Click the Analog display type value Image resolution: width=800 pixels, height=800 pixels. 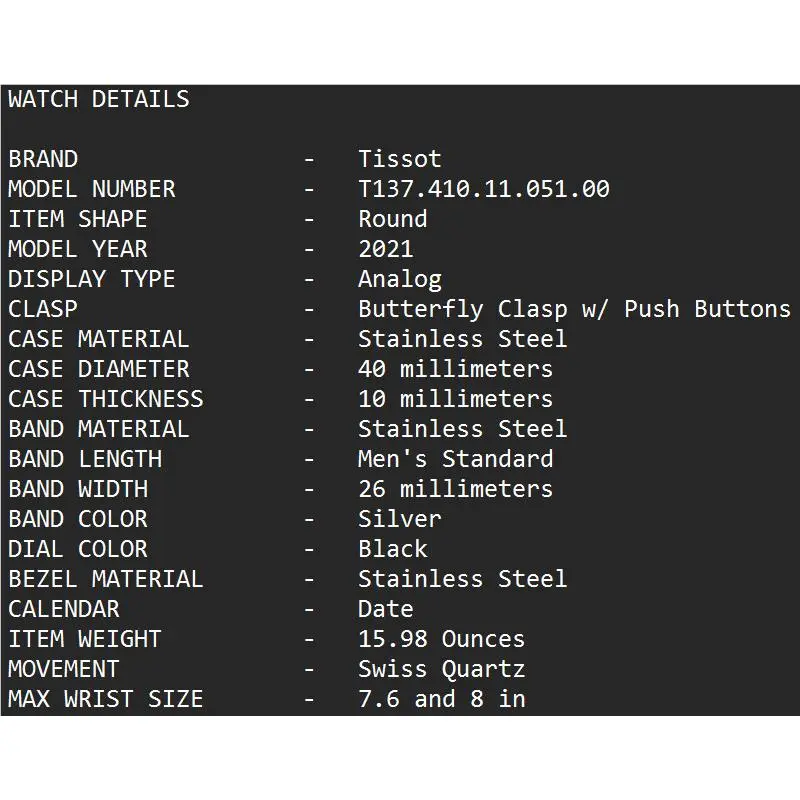[x=399, y=280]
